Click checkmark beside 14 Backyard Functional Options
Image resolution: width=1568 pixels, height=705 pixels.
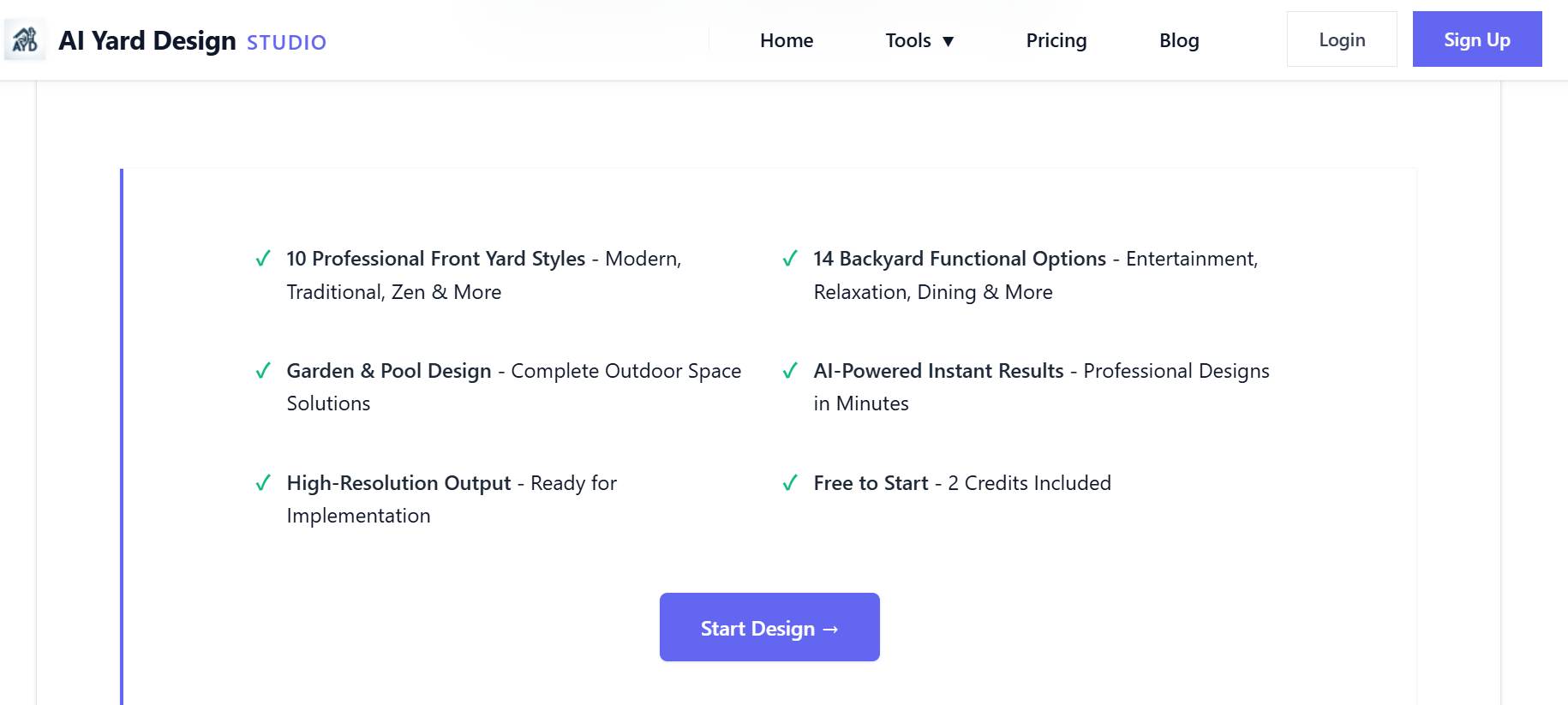(x=790, y=259)
